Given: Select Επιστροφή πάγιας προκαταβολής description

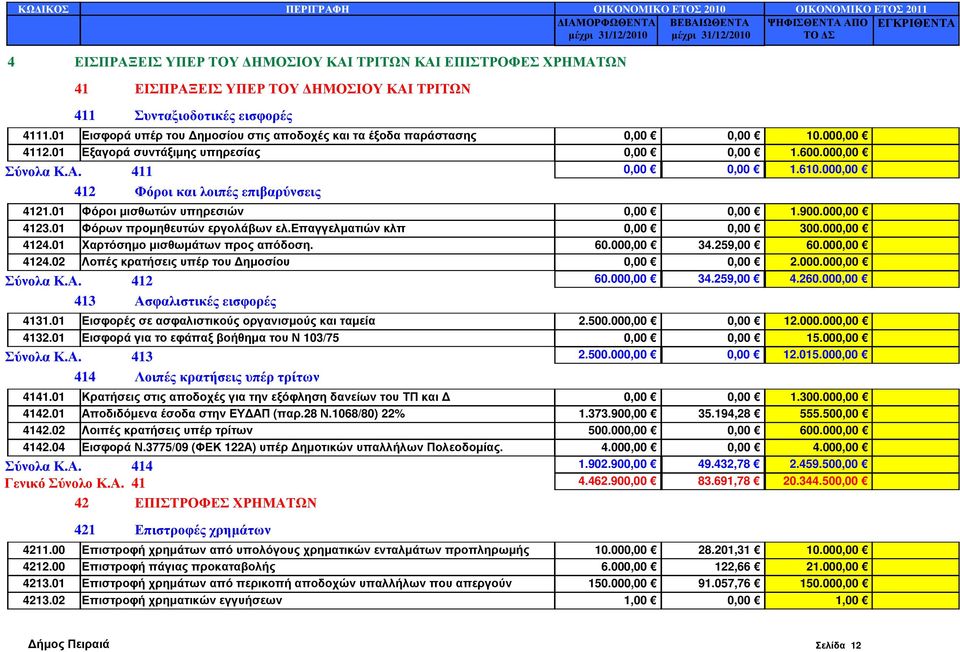Looking at the screenshot, I should [178, 567].
